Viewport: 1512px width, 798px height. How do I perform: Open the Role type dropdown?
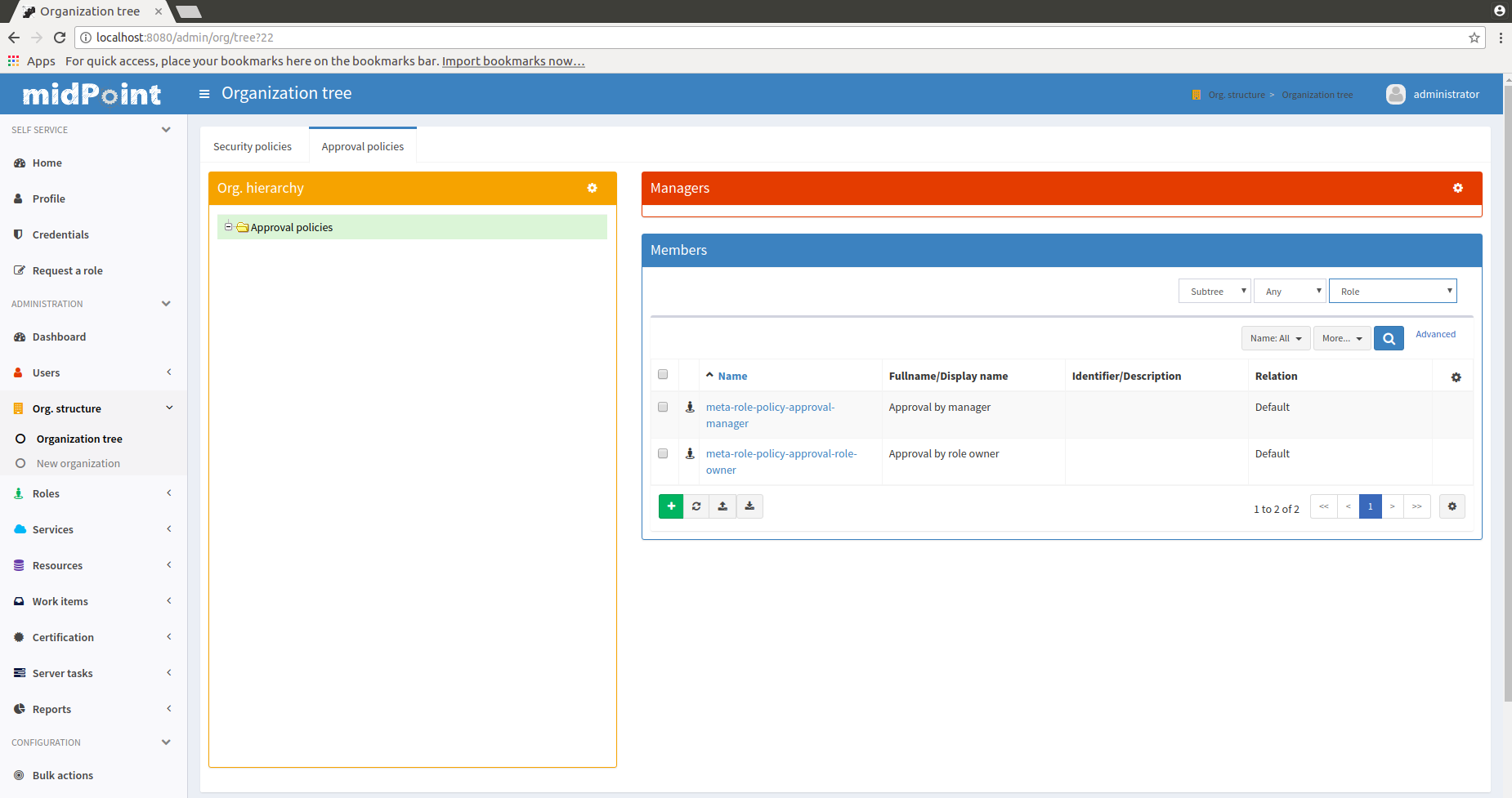click(1392, 292)
